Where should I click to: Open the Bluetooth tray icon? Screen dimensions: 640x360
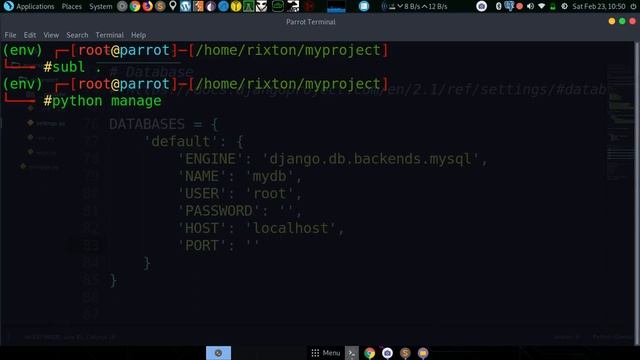click(x=498, y=6)
